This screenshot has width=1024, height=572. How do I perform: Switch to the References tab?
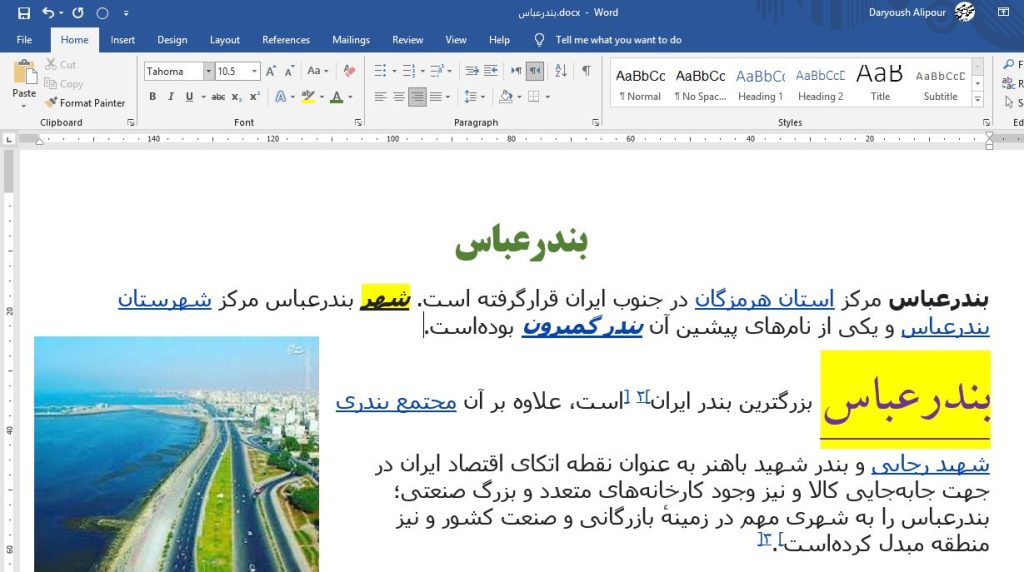[x=286, y=40]
